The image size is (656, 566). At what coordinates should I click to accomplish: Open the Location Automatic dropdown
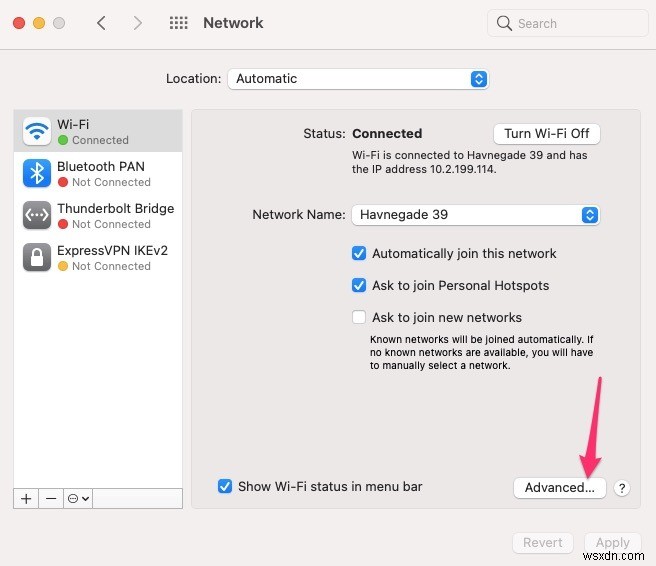point(358,79)
